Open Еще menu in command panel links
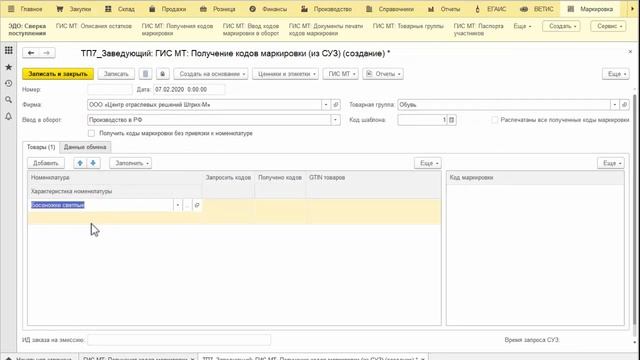This screenshot has height=360, width=640. (522, 26)
